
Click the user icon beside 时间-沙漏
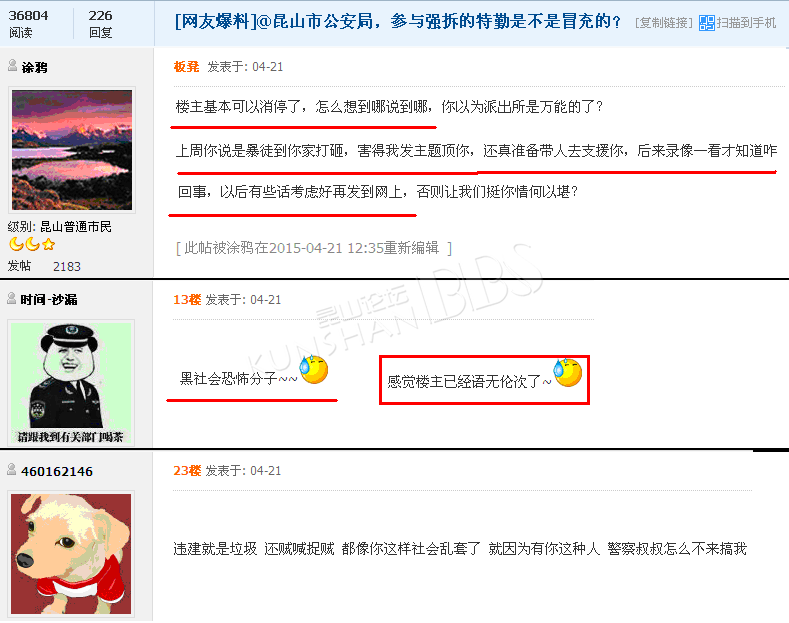coord(12,298)
